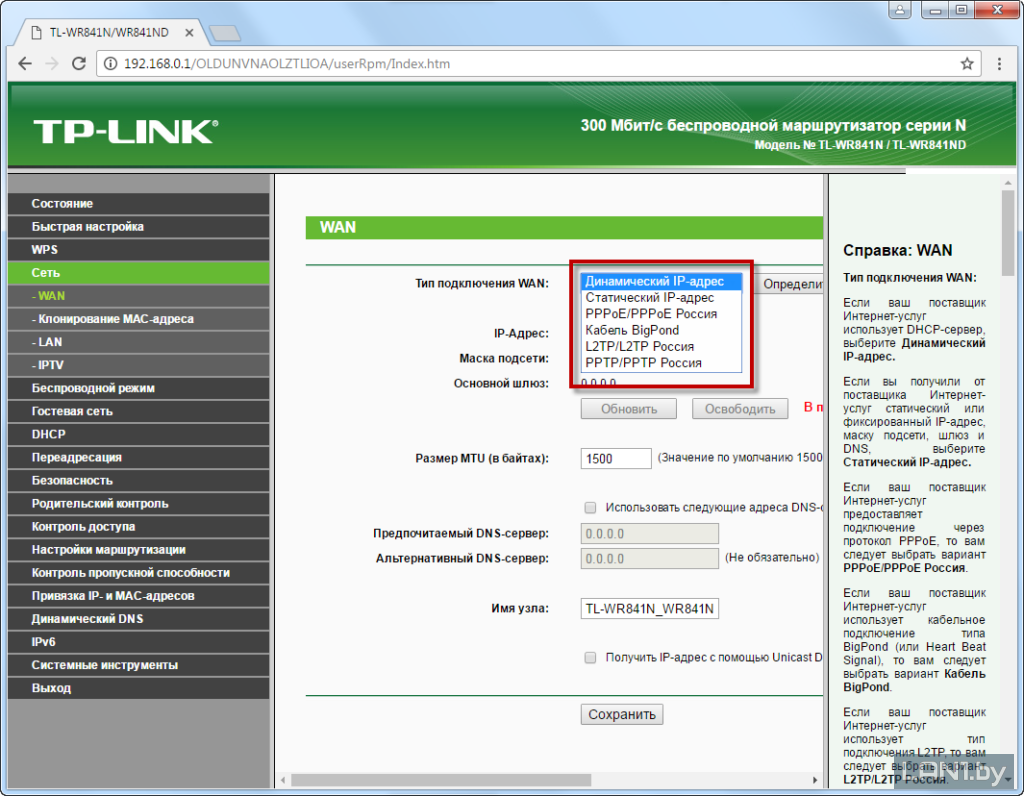This screenshot has width=1024, height=796.
Task: Click Выход to log out
Action: [138, 688]
